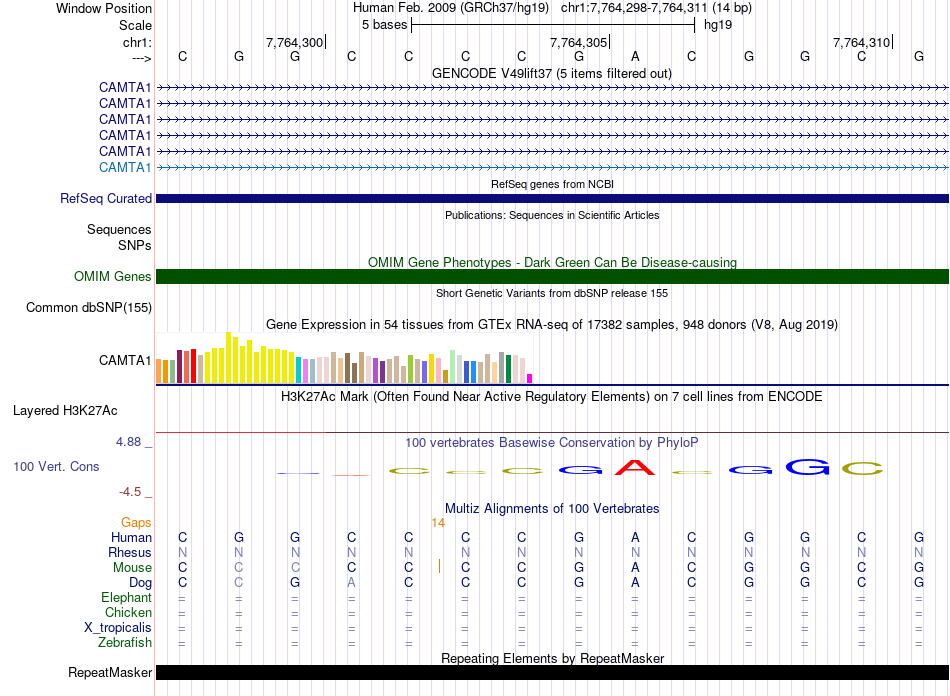Click the Zebrafish species label
Screen dimensions: 950x696
point(125,642)
